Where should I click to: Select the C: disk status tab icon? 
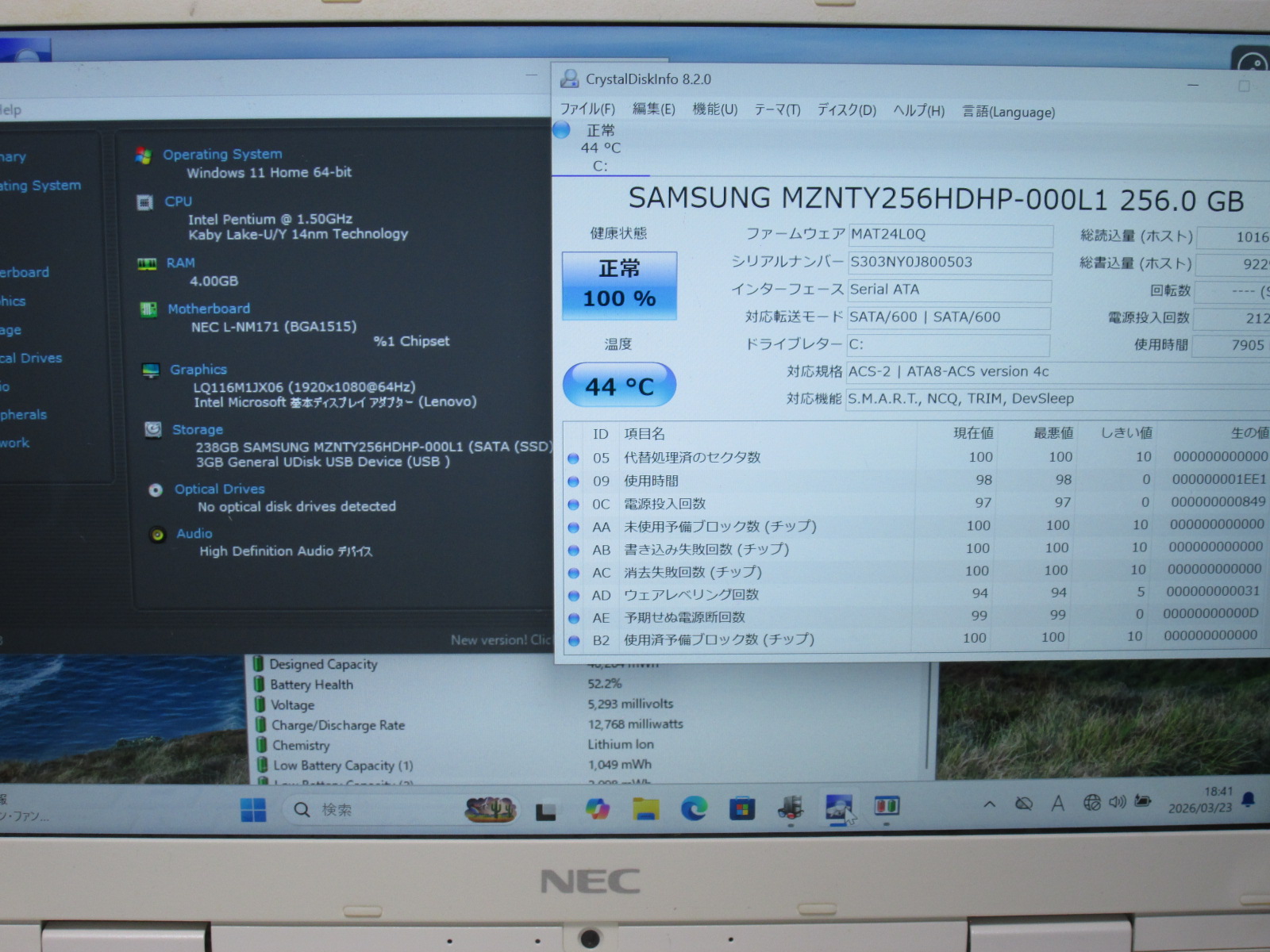562,130
